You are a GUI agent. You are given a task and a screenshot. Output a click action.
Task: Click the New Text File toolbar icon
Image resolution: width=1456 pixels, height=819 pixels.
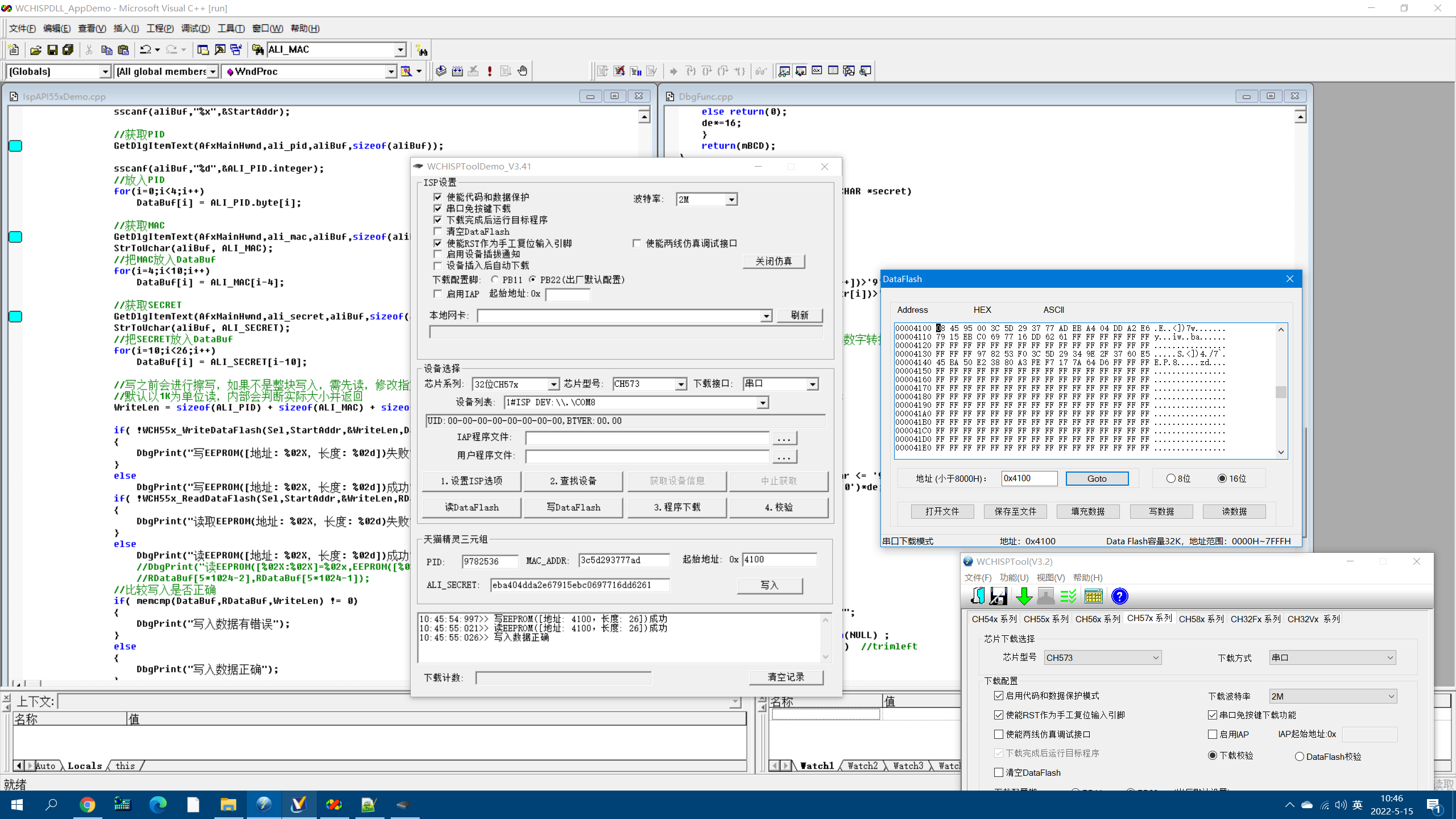click(x=14, y=50)
